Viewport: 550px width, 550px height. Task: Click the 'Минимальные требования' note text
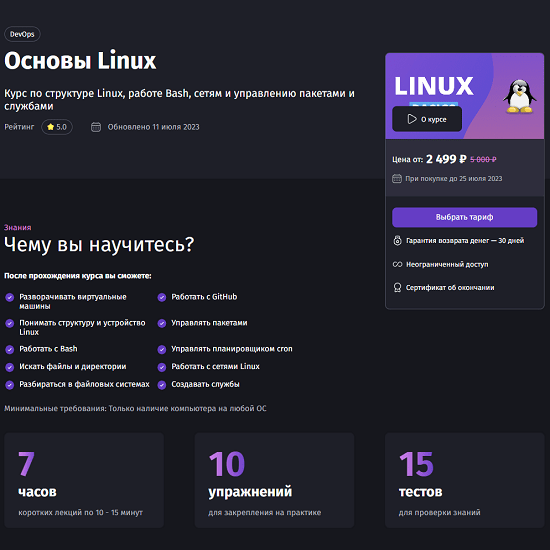135,408
